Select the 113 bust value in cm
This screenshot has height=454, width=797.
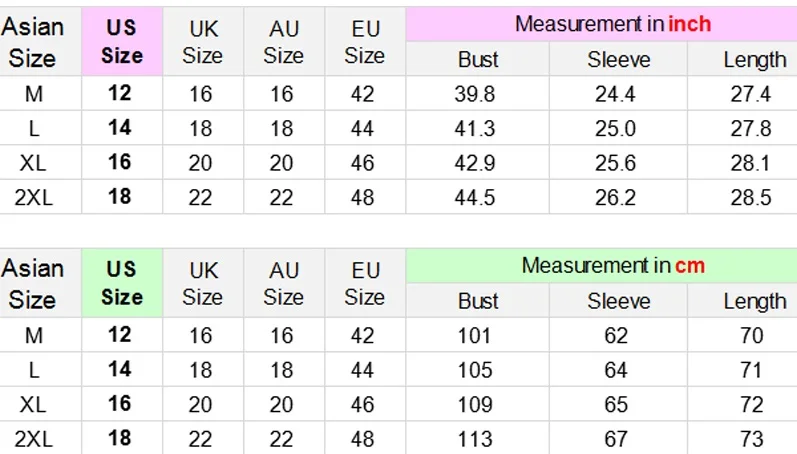475,439
